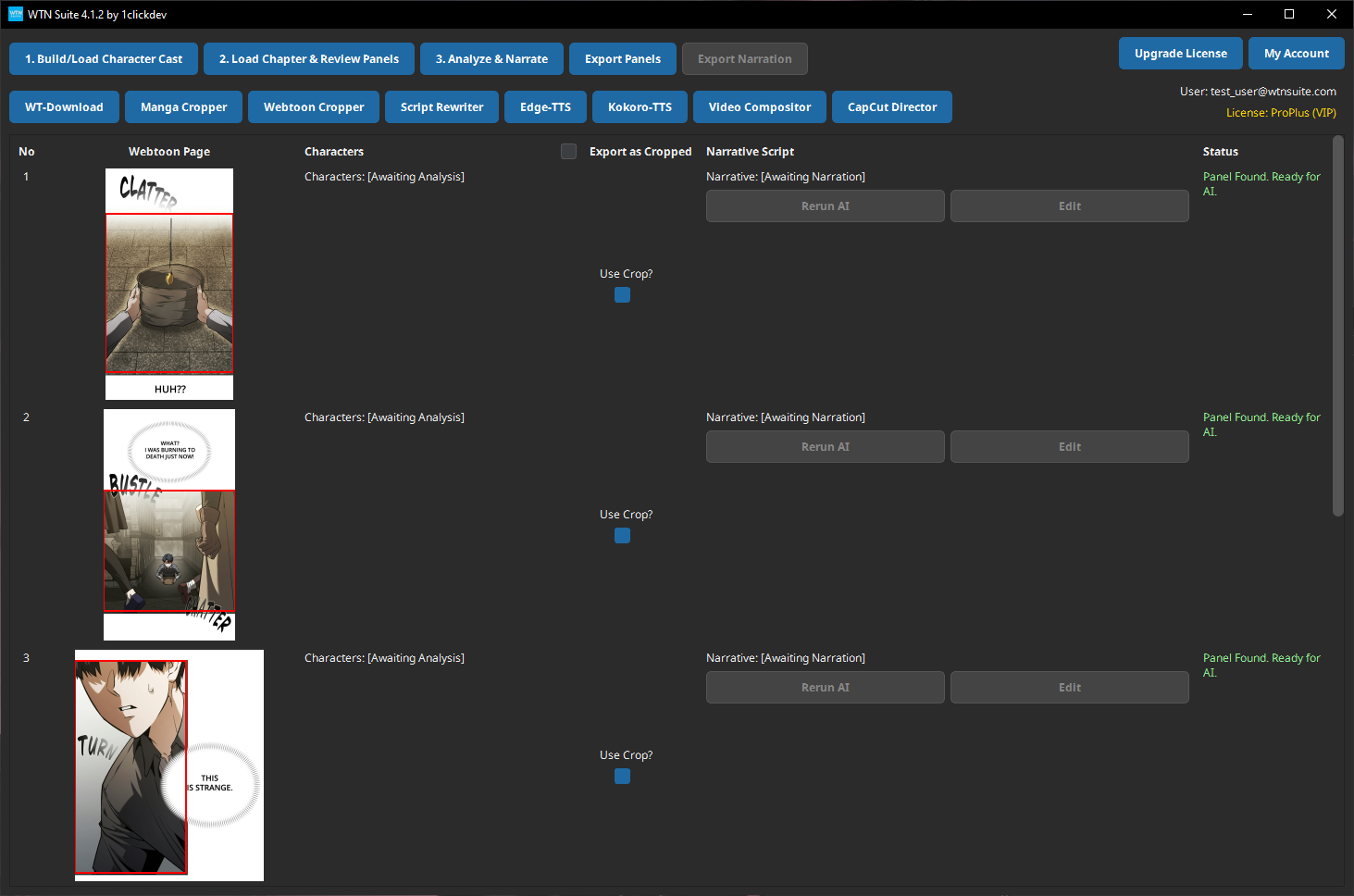Open Build/Load Character Cast
Screen dimensions: 1354x896
click(x=103, y=58)
